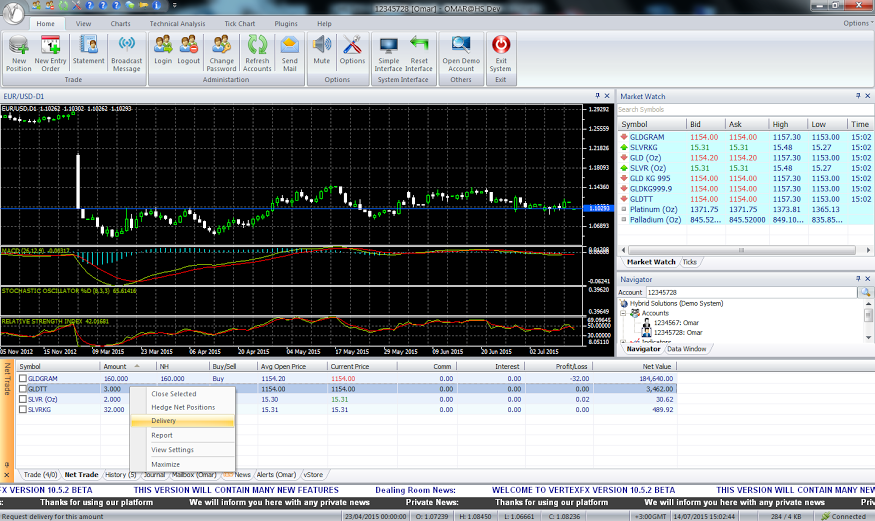Select the SLVRKG row checkbox
The height and width of the screenshot is (521, 875).
[x=23, y=409]
